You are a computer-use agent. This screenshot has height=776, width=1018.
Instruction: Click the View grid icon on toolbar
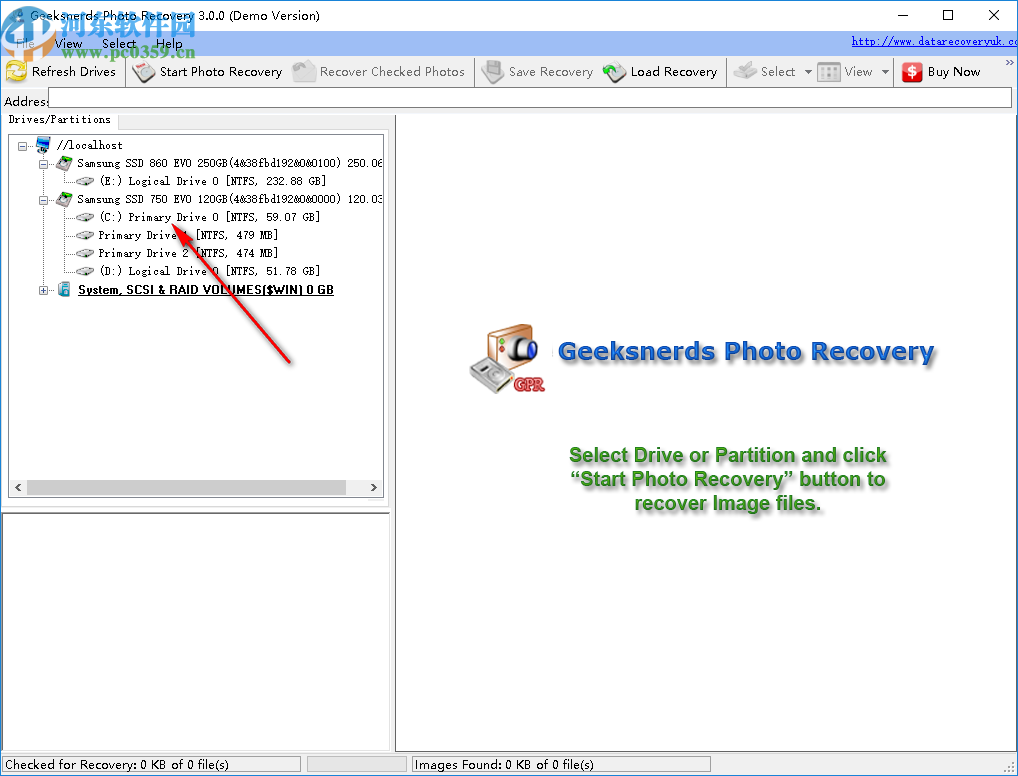click(x=828, y=71)
